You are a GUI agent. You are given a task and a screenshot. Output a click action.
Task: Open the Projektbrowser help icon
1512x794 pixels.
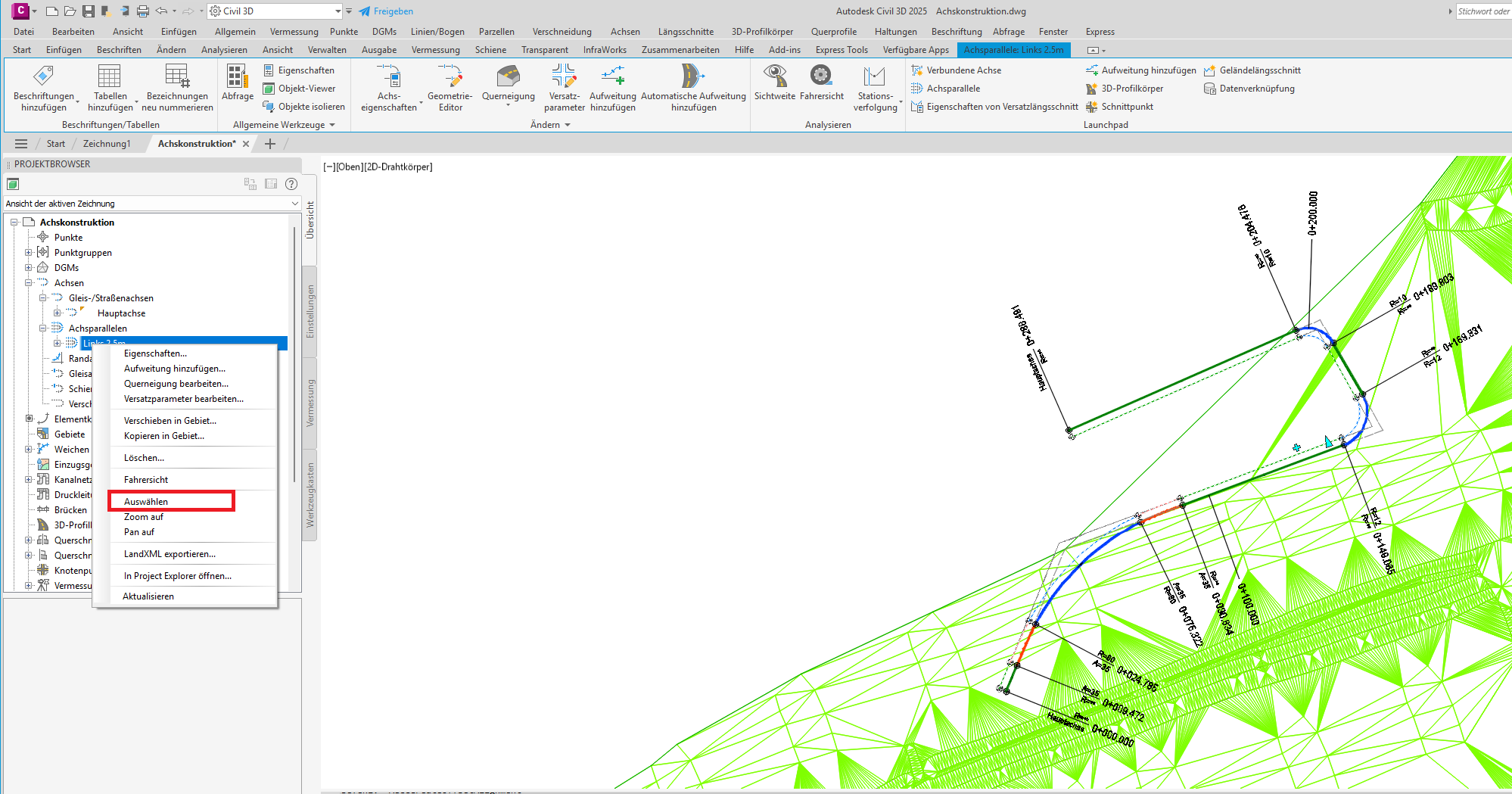coord(291,184)
